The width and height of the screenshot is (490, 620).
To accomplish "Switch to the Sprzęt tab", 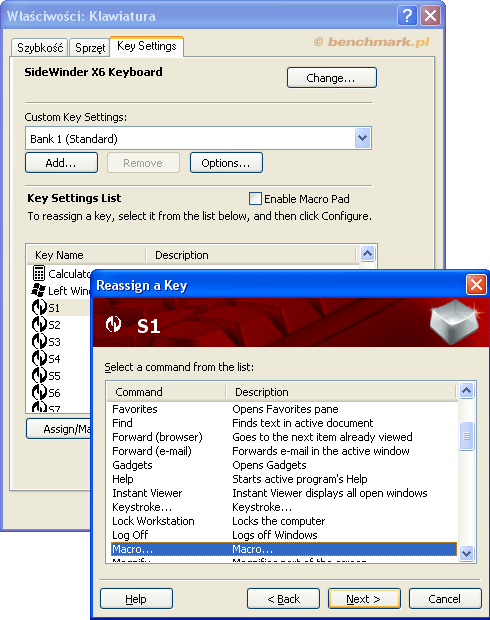I will (x=90, y=48).
